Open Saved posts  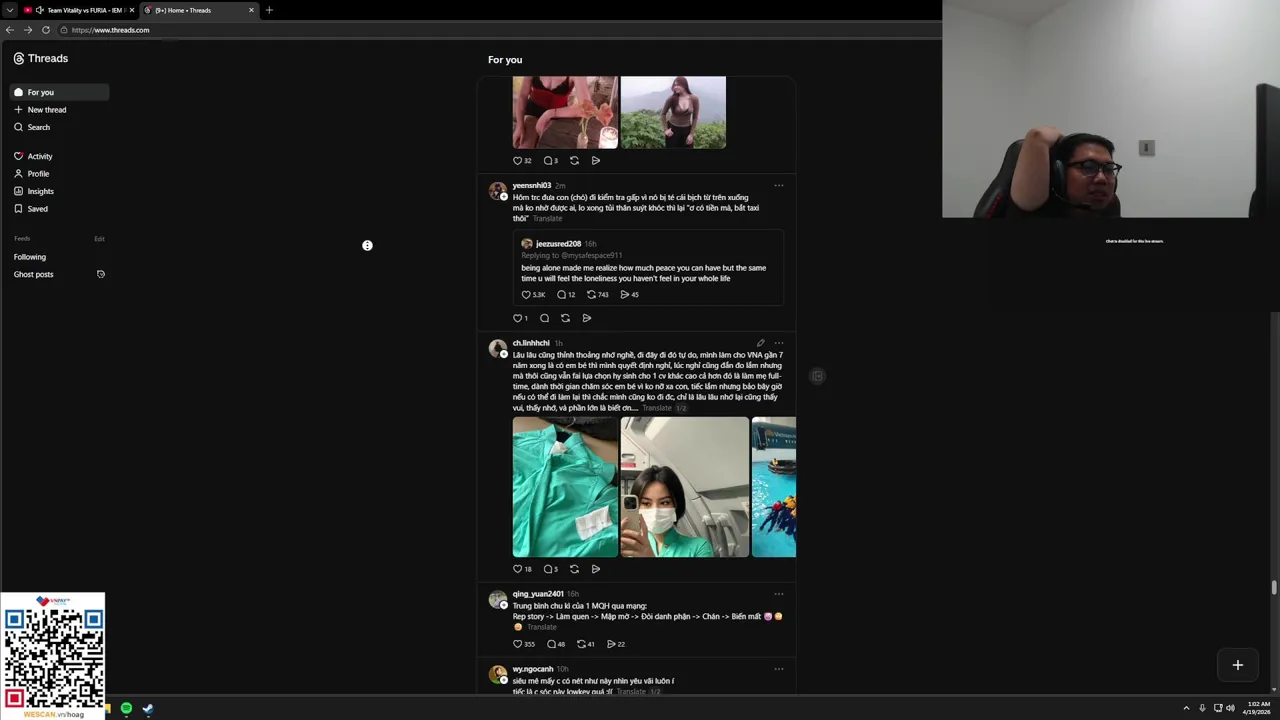[31, 209]
